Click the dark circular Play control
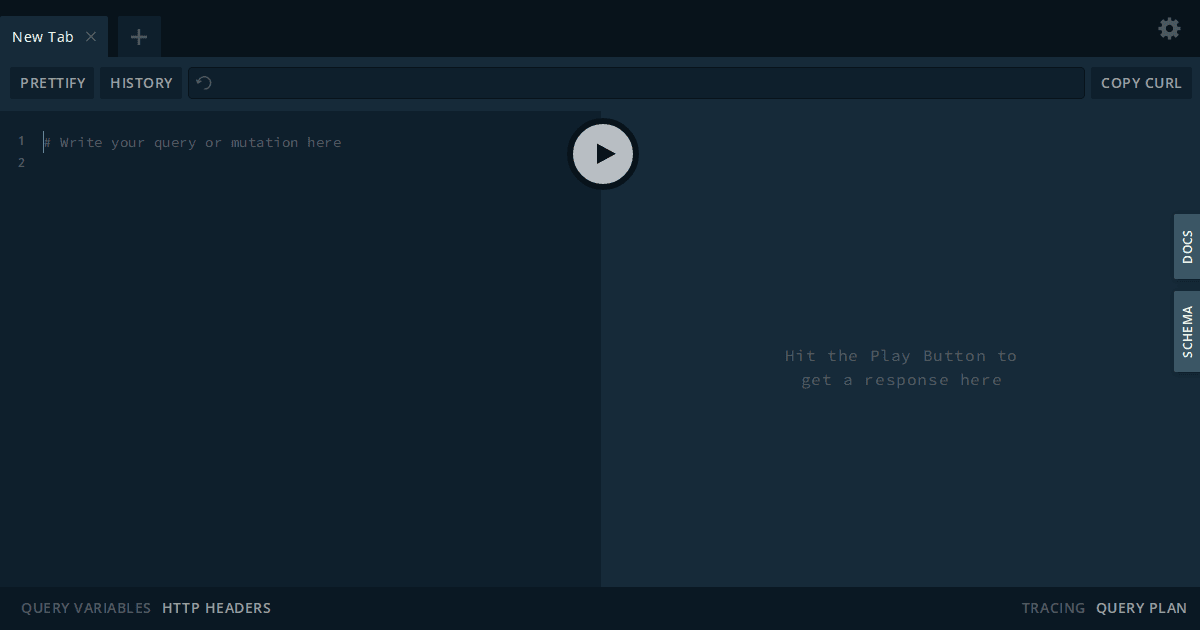 click(602, 153)
